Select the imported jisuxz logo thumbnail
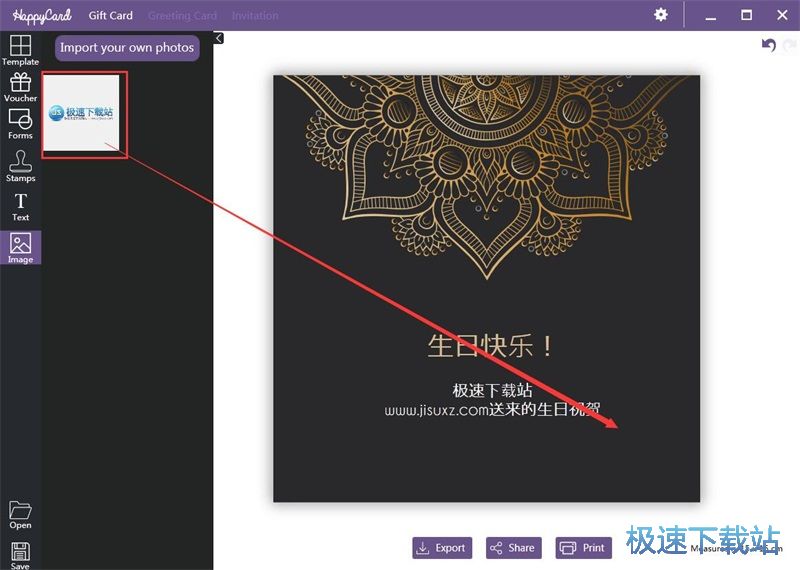 coord(82,113)
